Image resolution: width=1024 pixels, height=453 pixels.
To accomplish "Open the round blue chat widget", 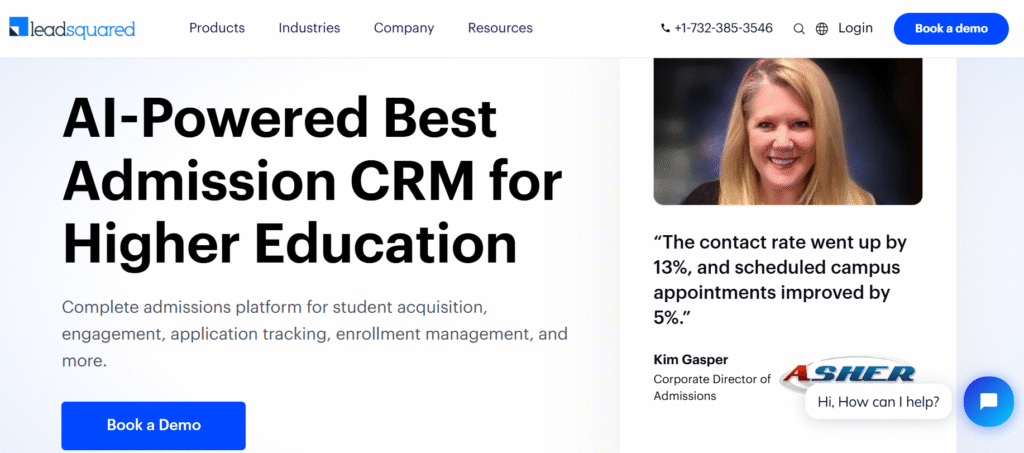I will click(988, 401).
